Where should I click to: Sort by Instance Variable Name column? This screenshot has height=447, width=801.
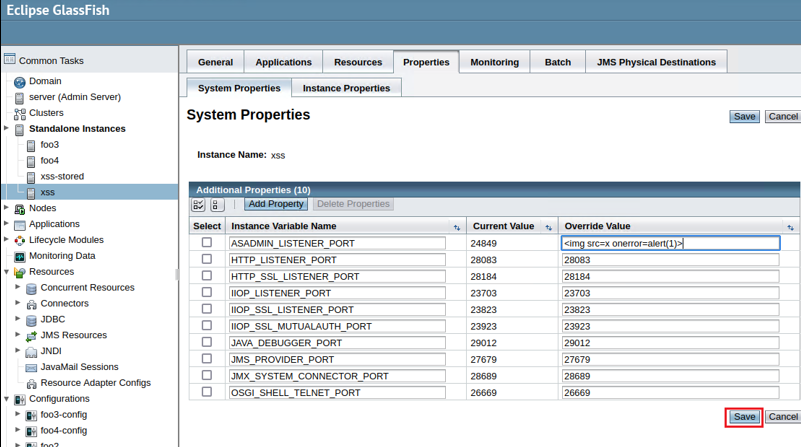457,227
